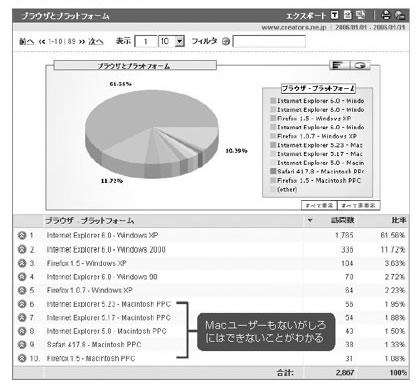The image size is (420, 390).
Task: Select Internet Explorer 5.23 - Macintosh PPC row text
Action: [x=108, y=304]
